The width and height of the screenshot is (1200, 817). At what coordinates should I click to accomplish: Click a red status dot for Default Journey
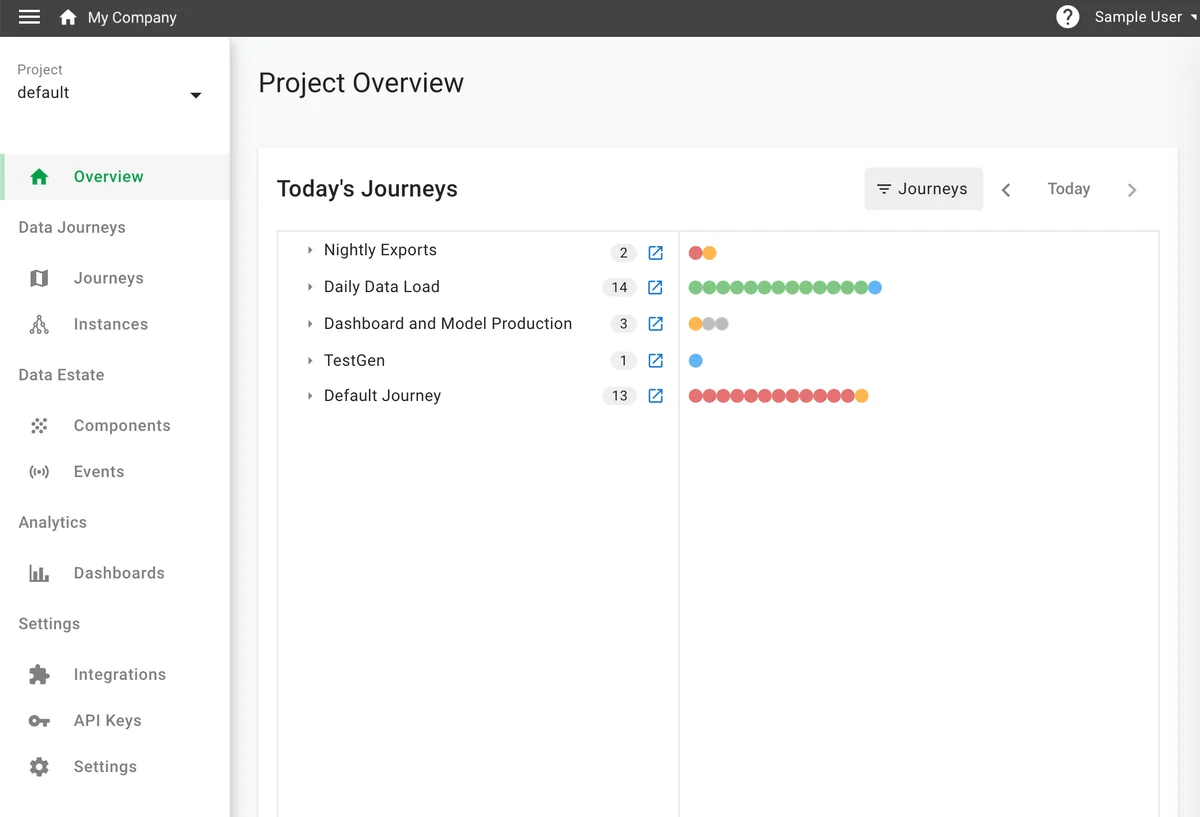(x=696, y=395)
